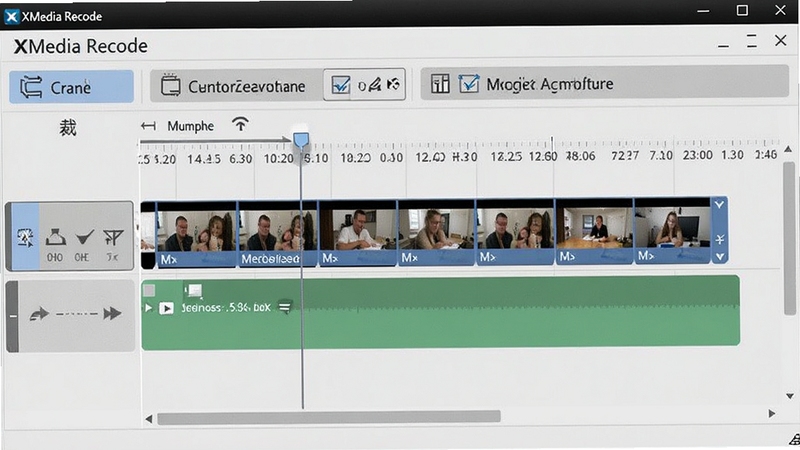
Task: Click the blue playhead marker
Action: tap(301, 140)
